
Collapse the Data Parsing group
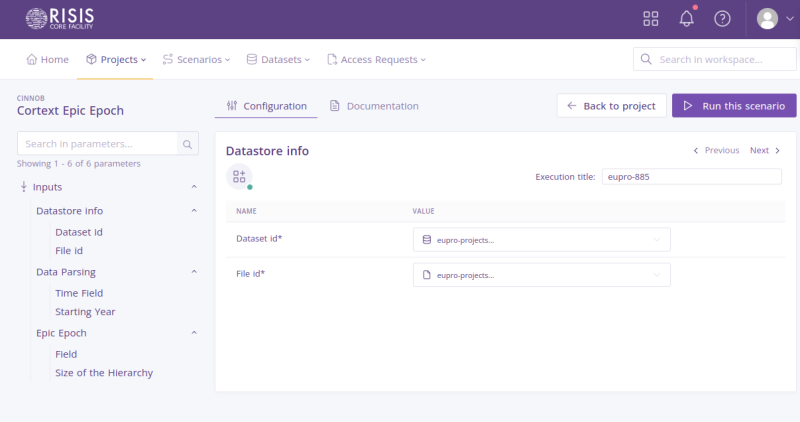coord(193,272)
